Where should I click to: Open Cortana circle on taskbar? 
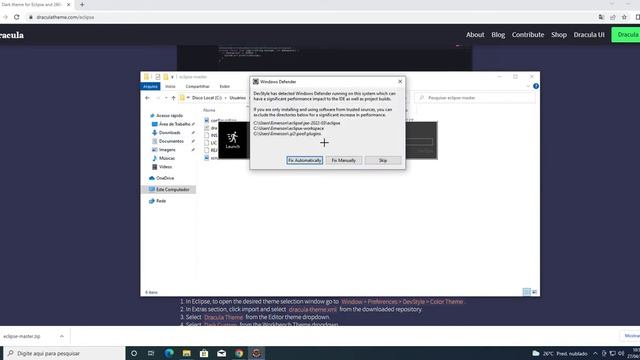pos(134,353)
